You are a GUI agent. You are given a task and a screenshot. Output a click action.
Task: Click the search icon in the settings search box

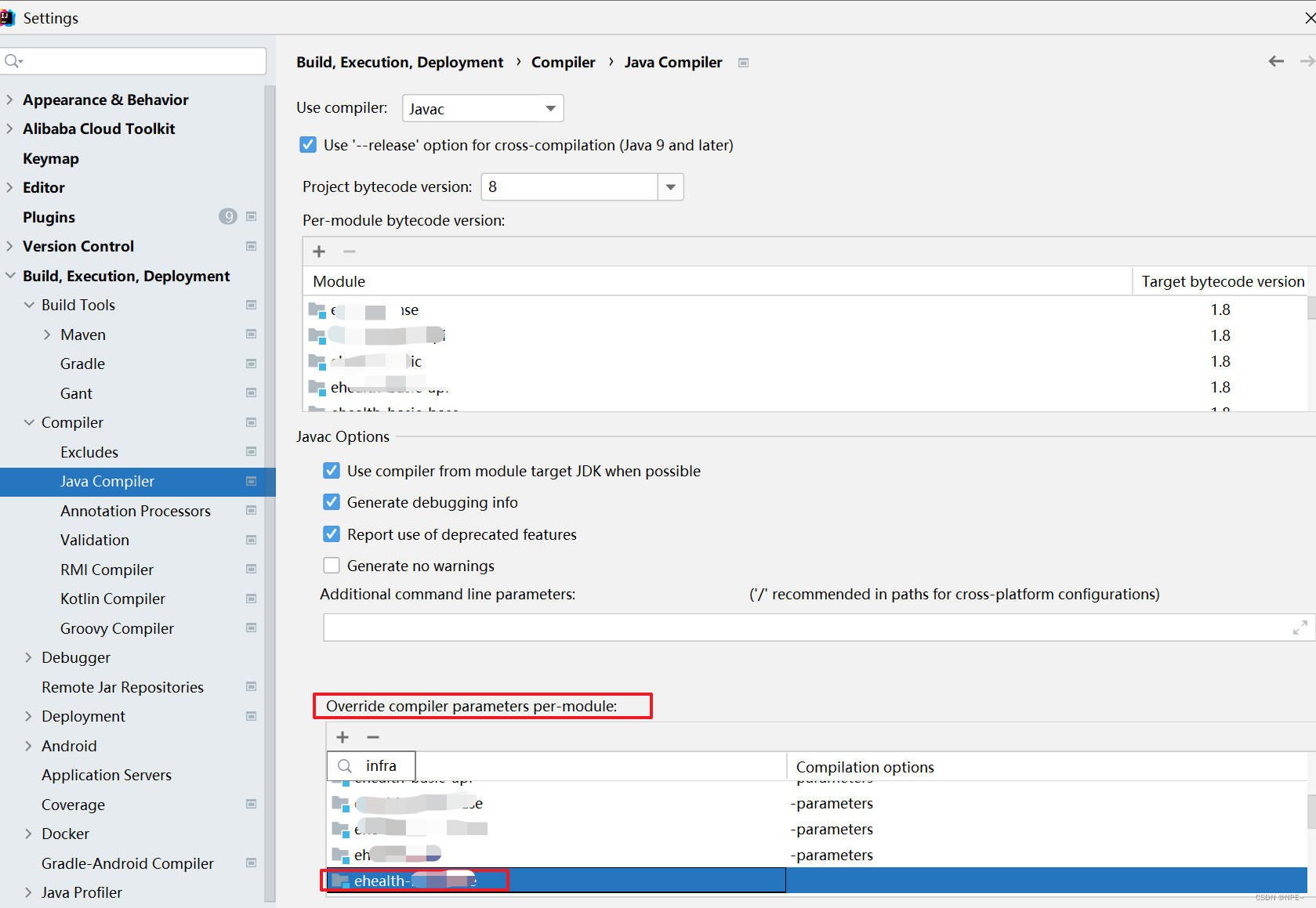(x=13, y=61)
